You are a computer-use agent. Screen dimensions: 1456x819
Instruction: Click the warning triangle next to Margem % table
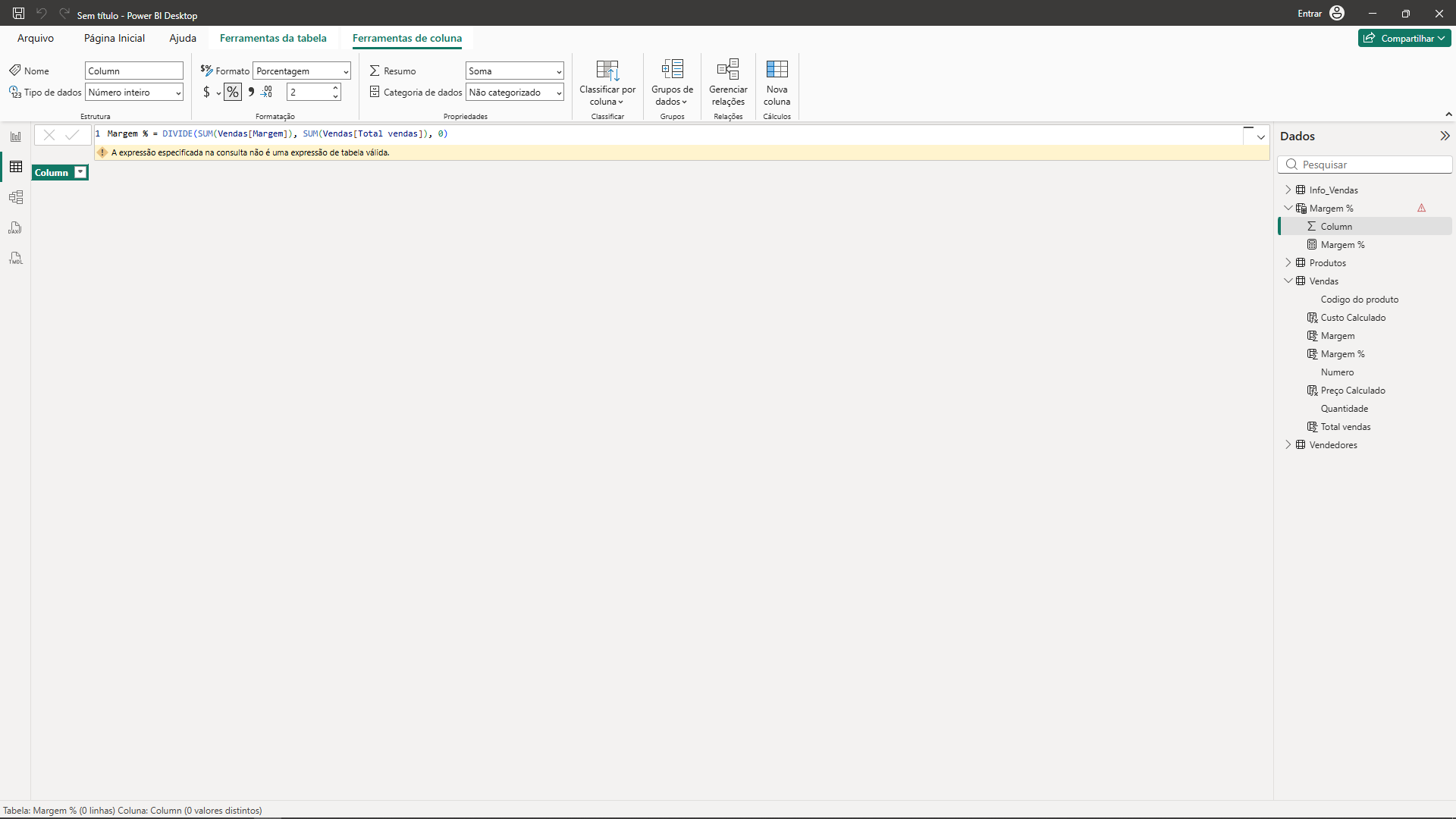point(1421,208)
